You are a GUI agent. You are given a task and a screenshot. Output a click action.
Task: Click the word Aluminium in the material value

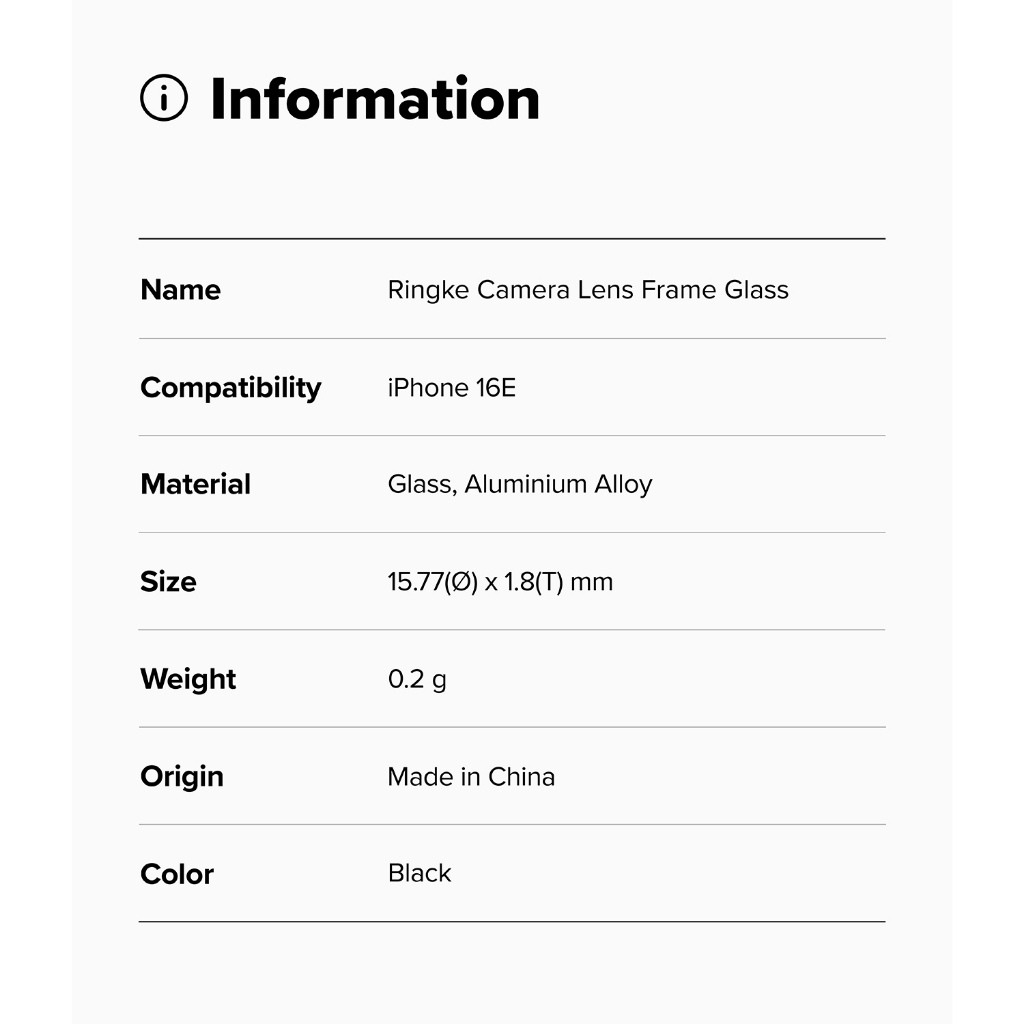point(525,484)
